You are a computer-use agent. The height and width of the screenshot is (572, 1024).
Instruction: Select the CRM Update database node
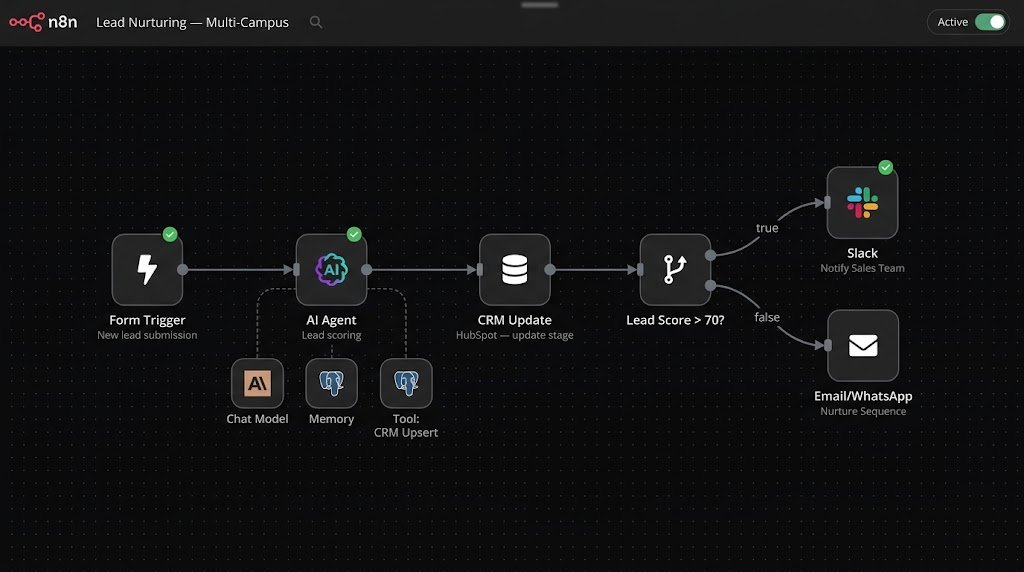pos(515,270)
